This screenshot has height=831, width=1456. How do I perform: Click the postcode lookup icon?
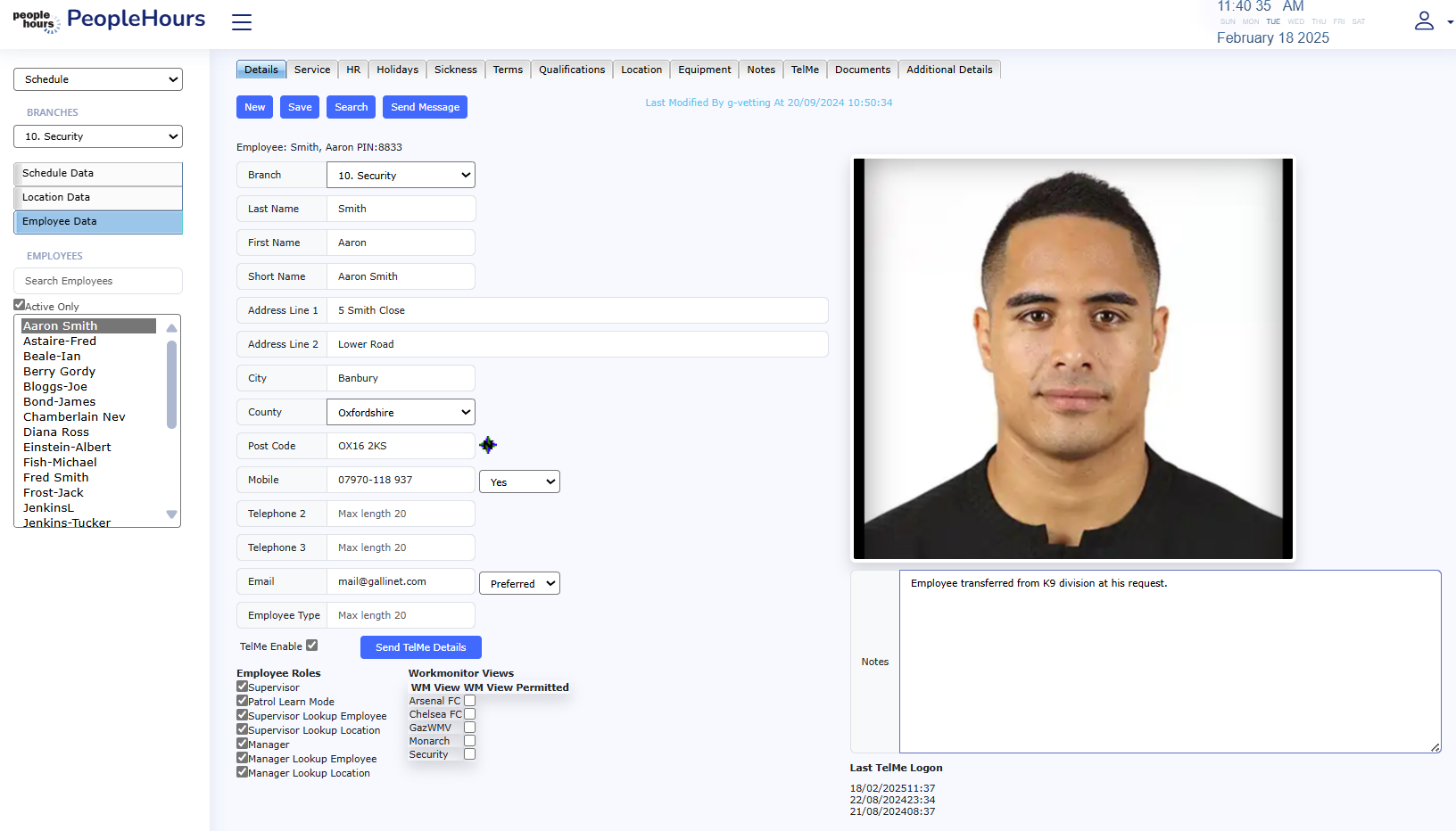click(x=488, y=445)
